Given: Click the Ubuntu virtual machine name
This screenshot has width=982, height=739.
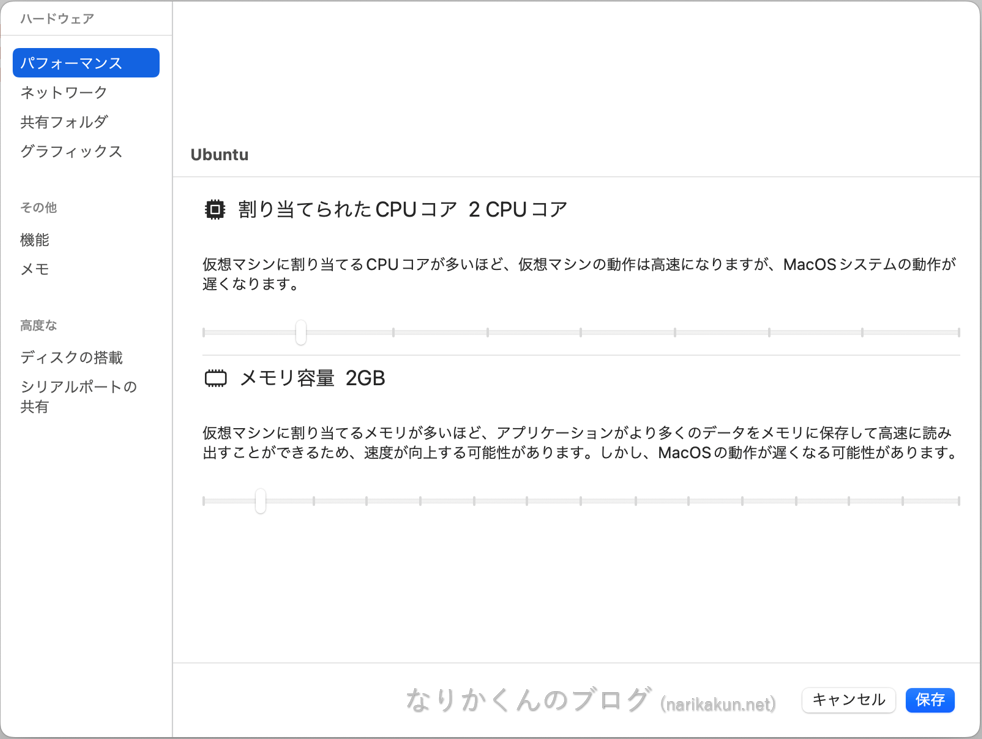Looking at the screenshot, I should coord(219,155).
